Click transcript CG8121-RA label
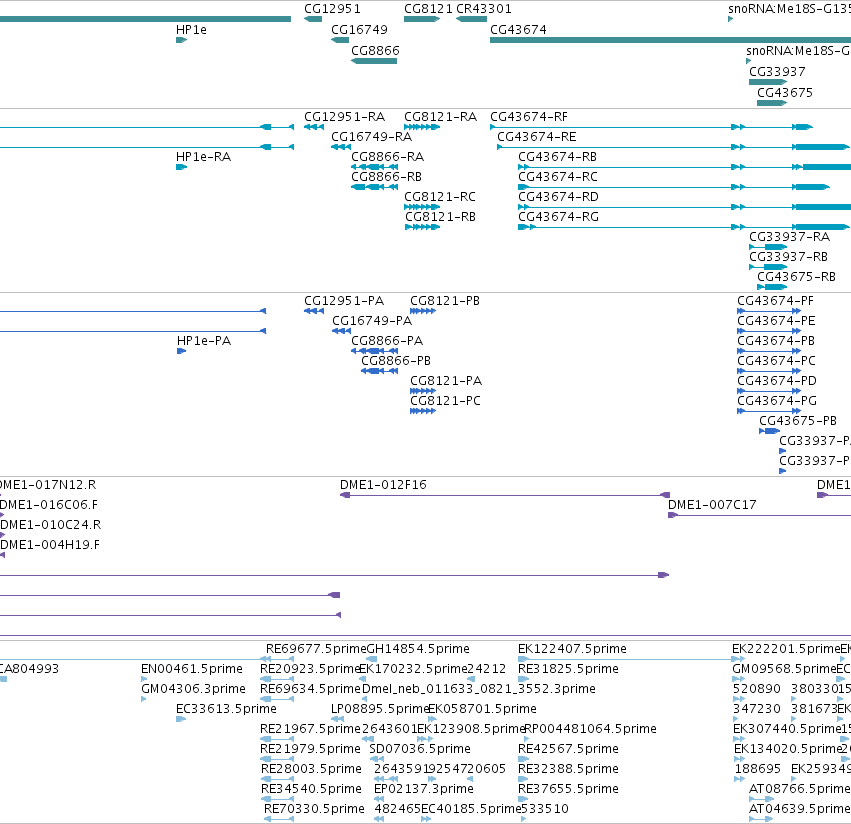851x824 pixels. pos(440,117)
